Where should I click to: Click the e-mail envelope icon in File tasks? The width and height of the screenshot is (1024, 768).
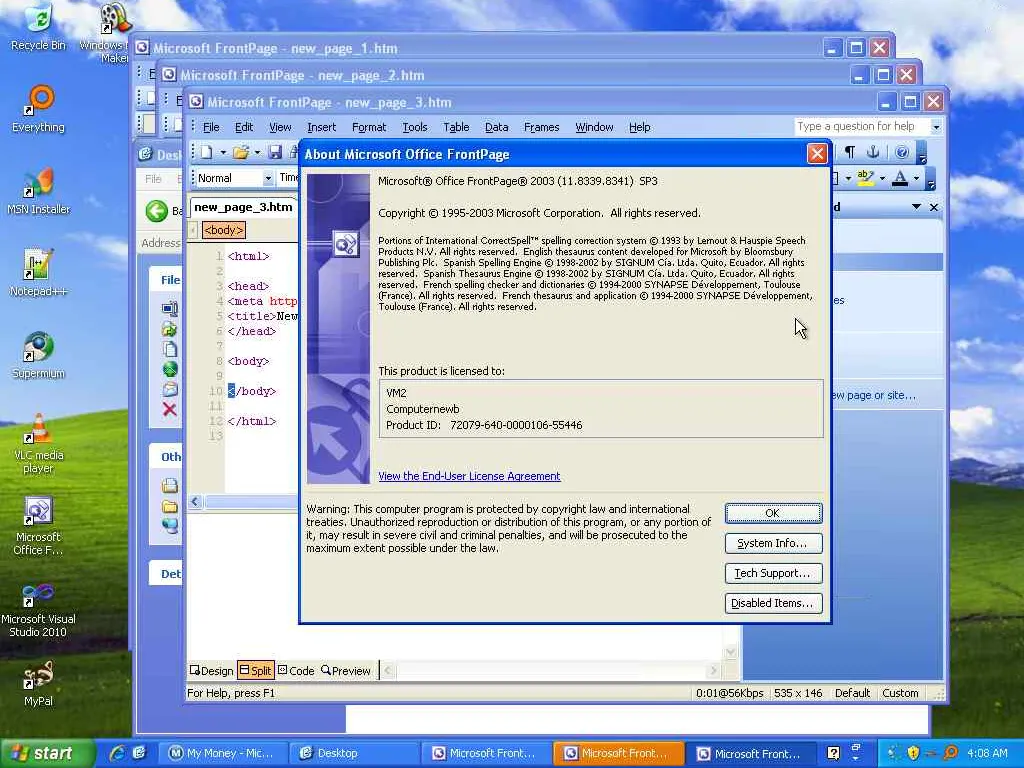coord(170,390)
